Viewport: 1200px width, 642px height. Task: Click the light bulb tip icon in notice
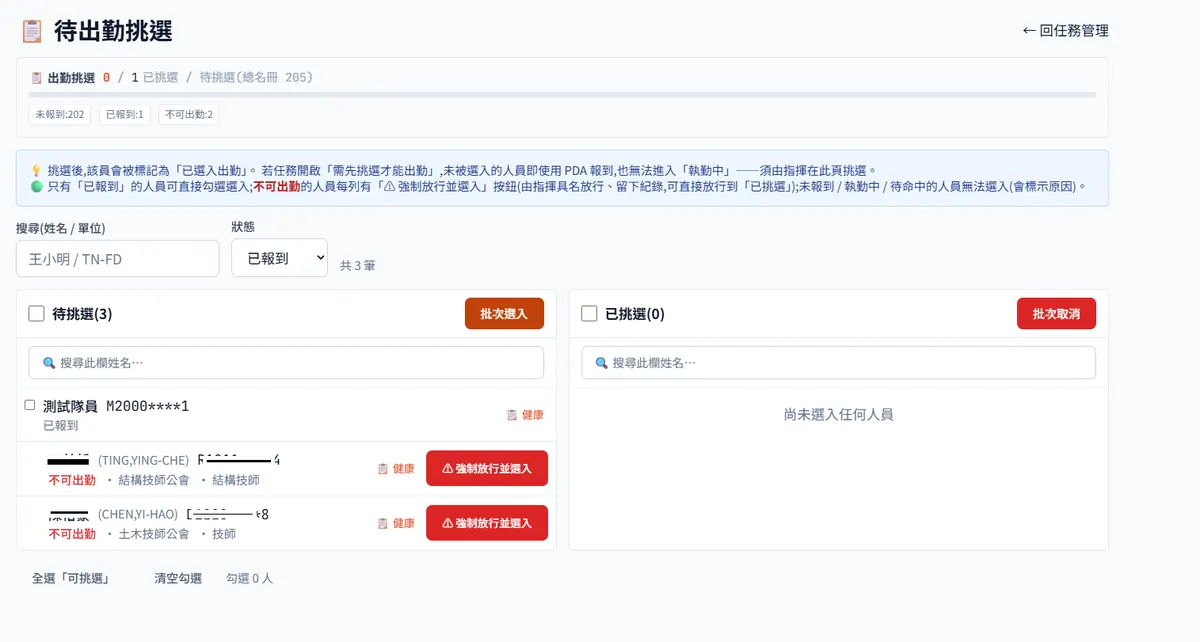pyautogui.click(x=37, y=170)
